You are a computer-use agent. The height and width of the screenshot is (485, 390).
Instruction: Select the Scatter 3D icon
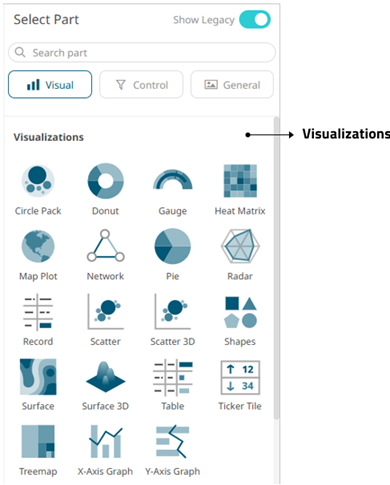(173, 312)
